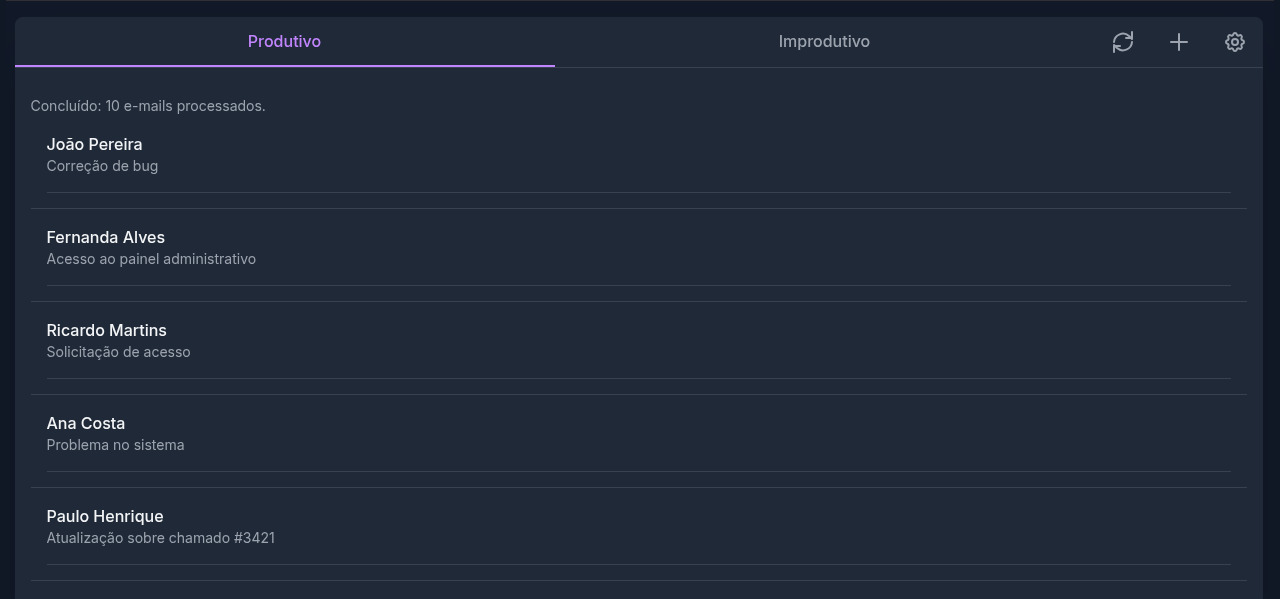Image resolution: width=1280 pixels, height=599 pixels.
Task: Open the Ricardo Martins message
Action: click(107, 330)
